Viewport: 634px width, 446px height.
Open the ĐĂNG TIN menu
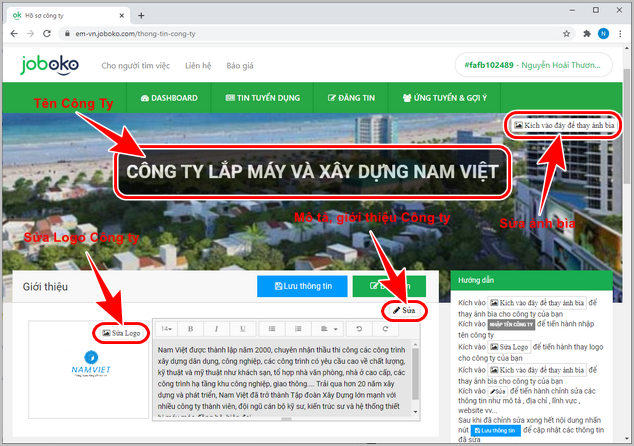tap(351, 98)
